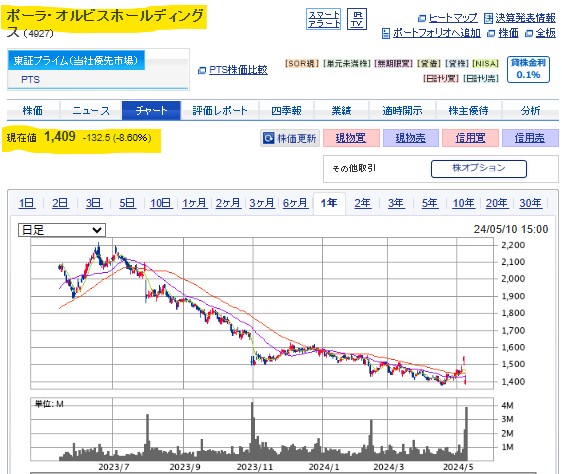Switch to the ニュース tab

[91, 110]
